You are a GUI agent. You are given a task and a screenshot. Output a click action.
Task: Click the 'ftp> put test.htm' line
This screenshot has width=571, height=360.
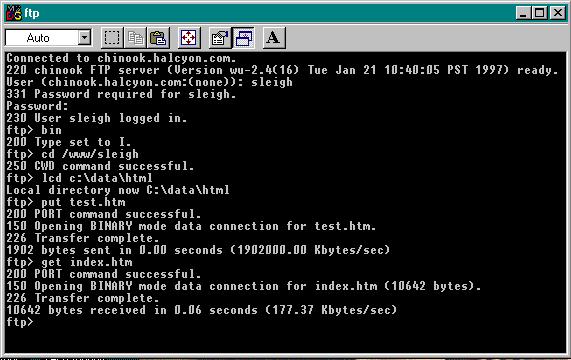pyautogui.click(x=66, y=202)
